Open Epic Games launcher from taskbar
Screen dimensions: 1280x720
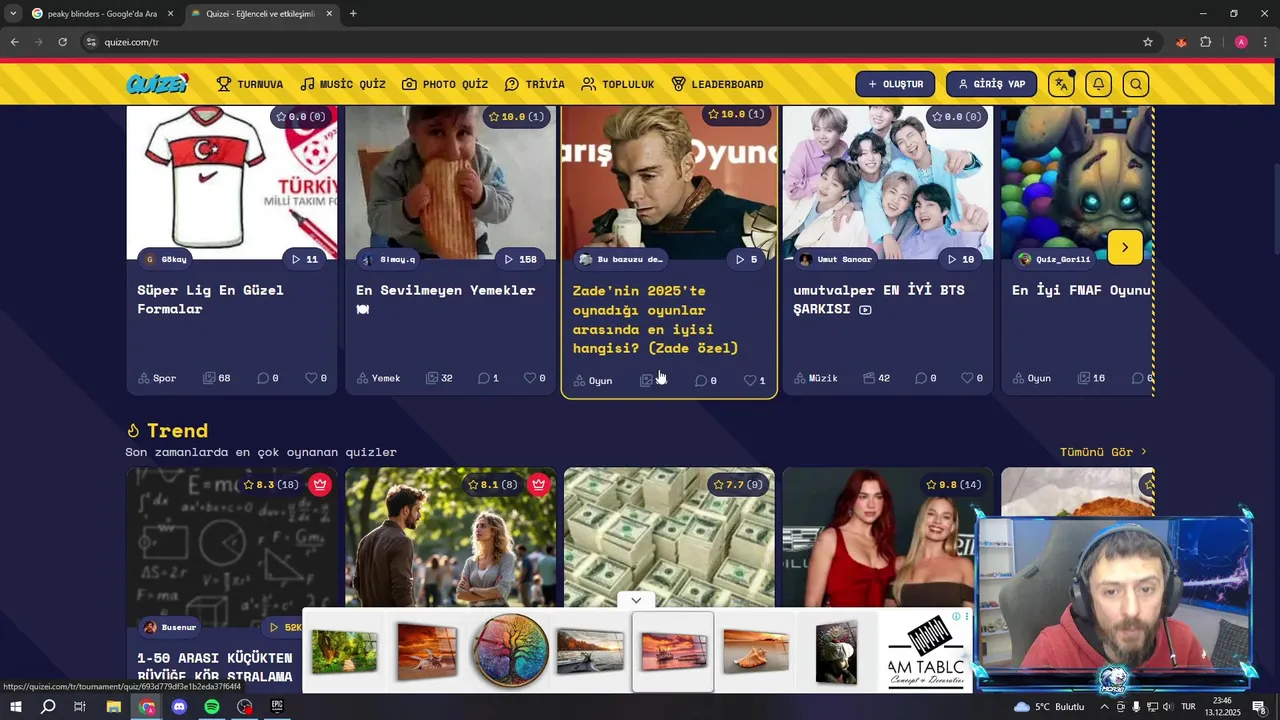277,707
